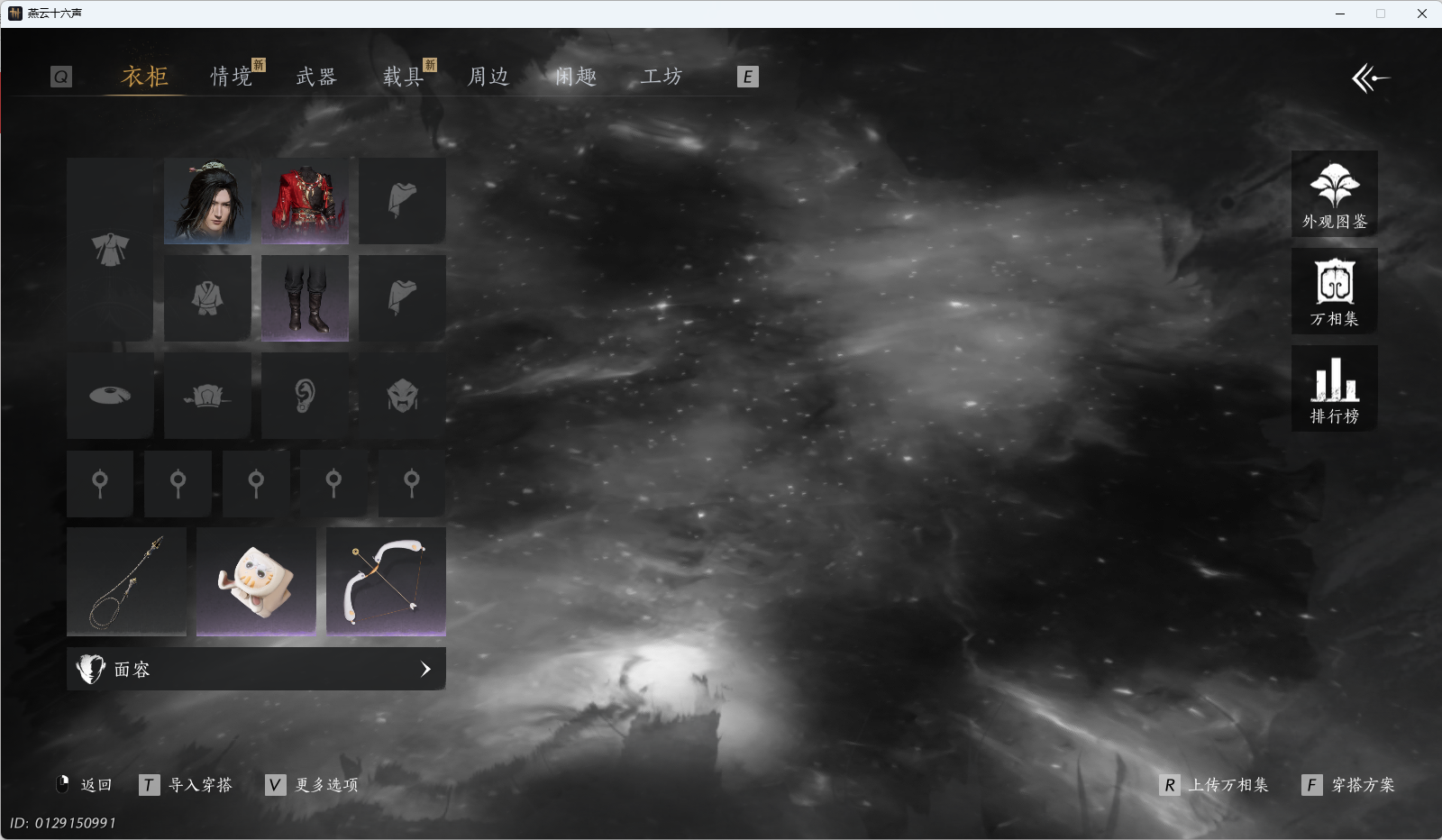
Task: Open the 排行榜 leaderboard
Action: coord(1334,388)
